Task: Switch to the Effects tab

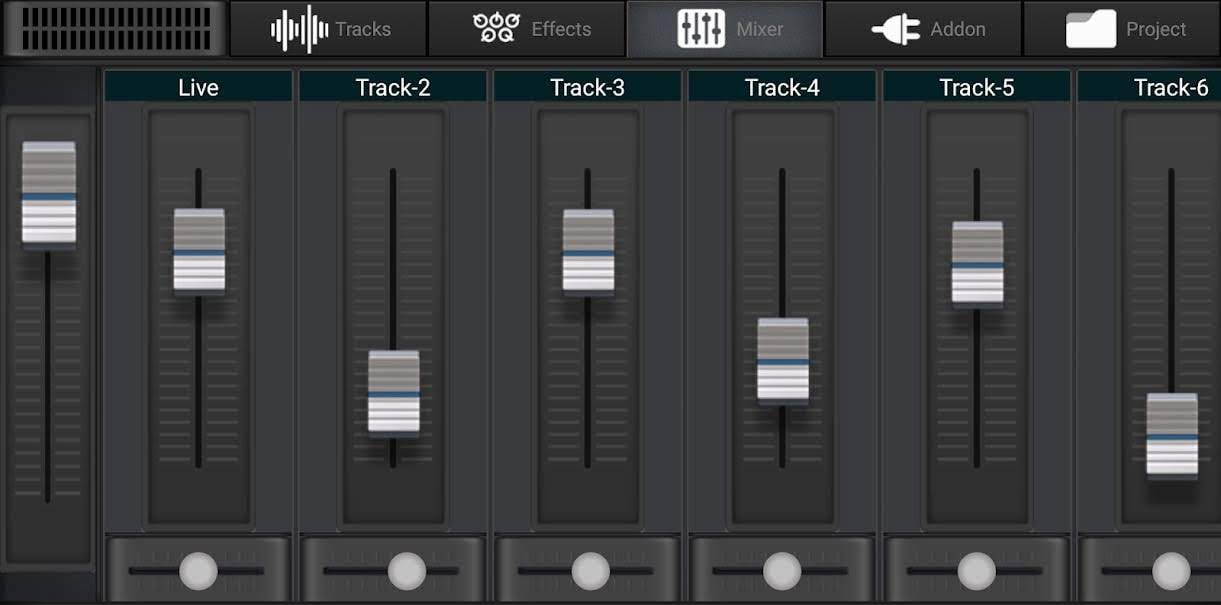Action: (x=526, y=29)
